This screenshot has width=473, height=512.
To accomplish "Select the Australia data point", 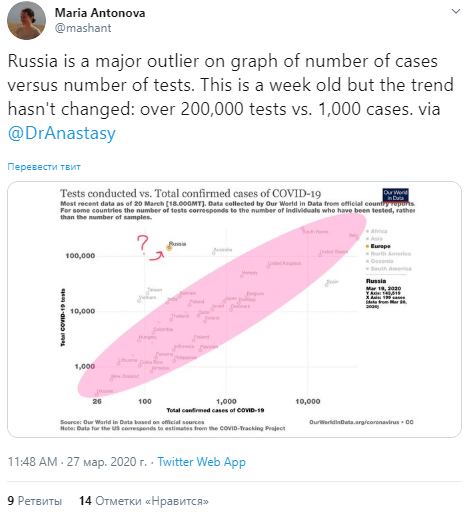I will coord(214,253).
